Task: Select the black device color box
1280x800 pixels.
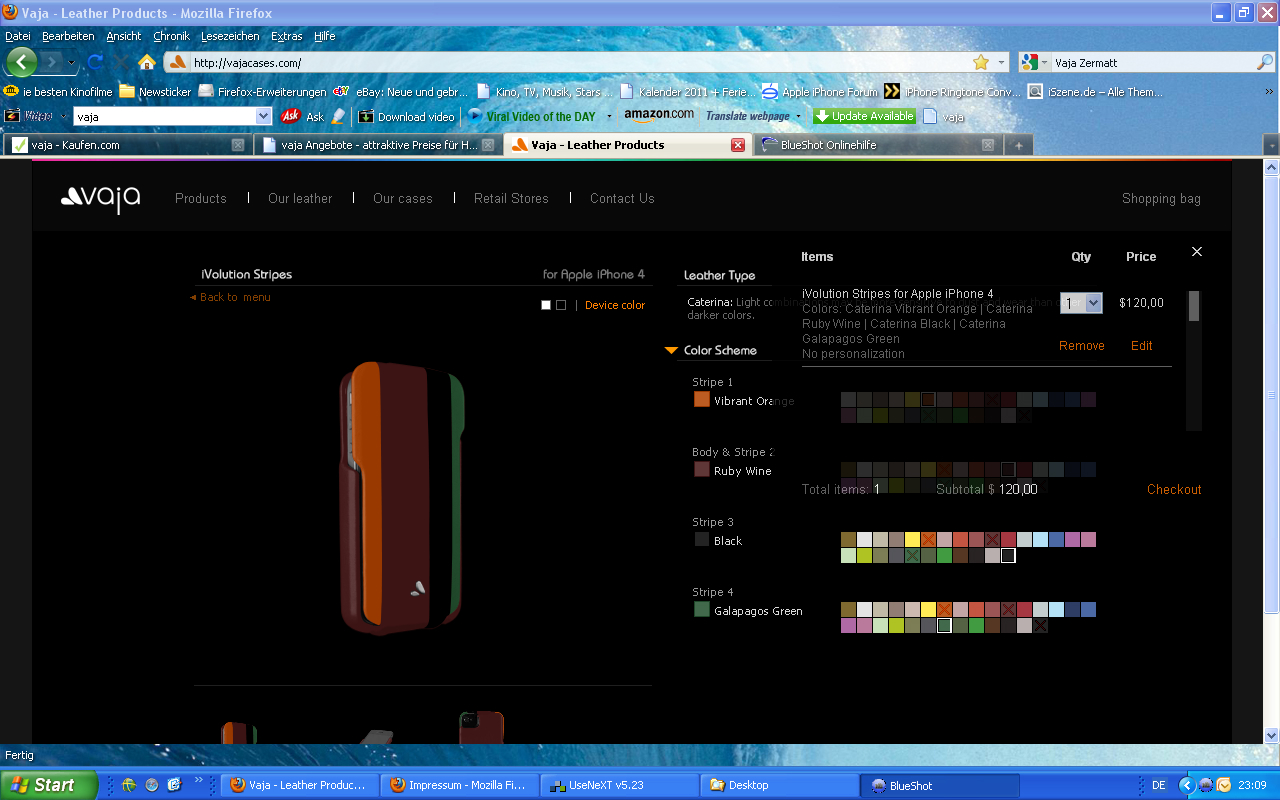Action: [561, 305]
